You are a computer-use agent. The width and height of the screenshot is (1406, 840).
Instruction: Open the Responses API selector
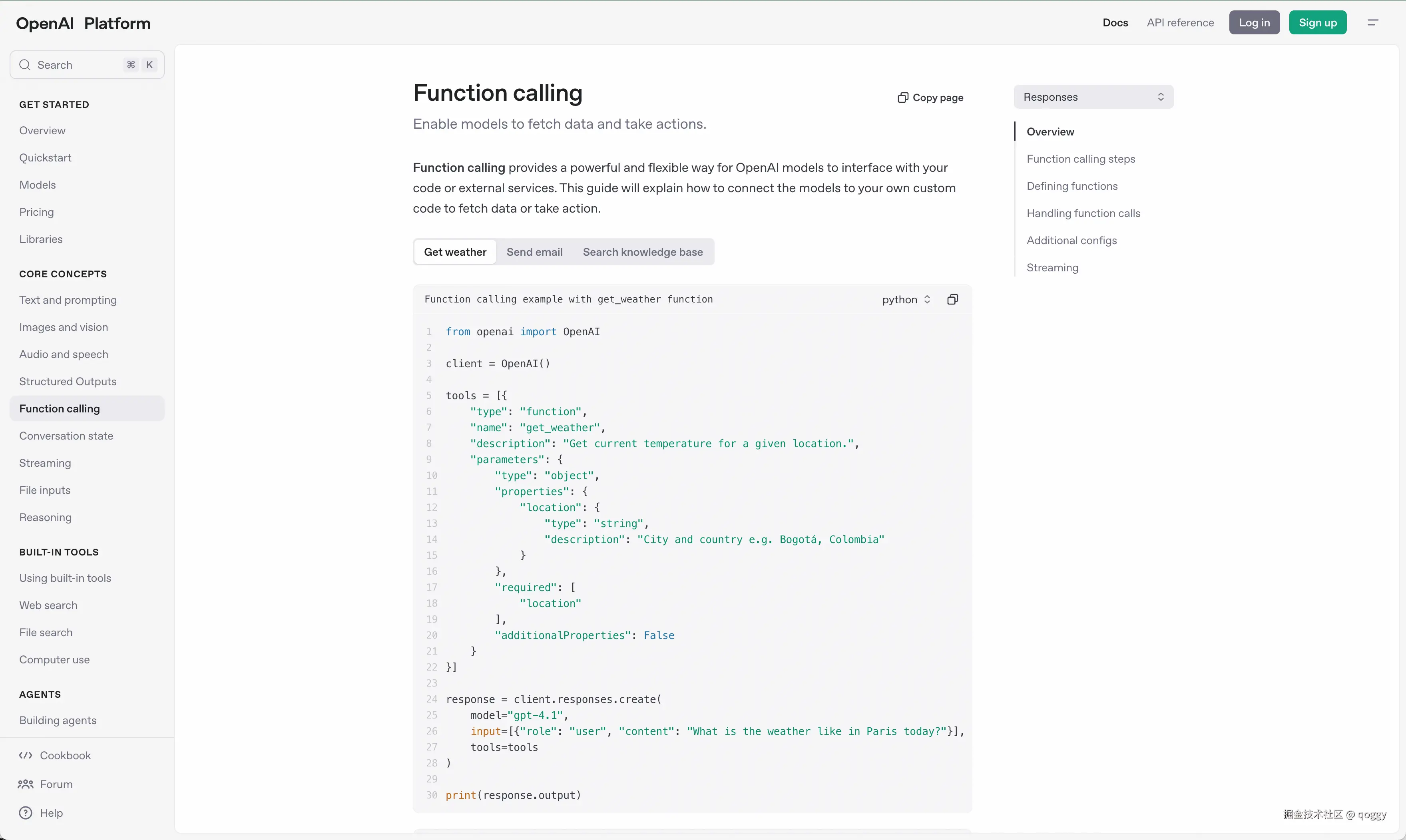click(1093, 96)
